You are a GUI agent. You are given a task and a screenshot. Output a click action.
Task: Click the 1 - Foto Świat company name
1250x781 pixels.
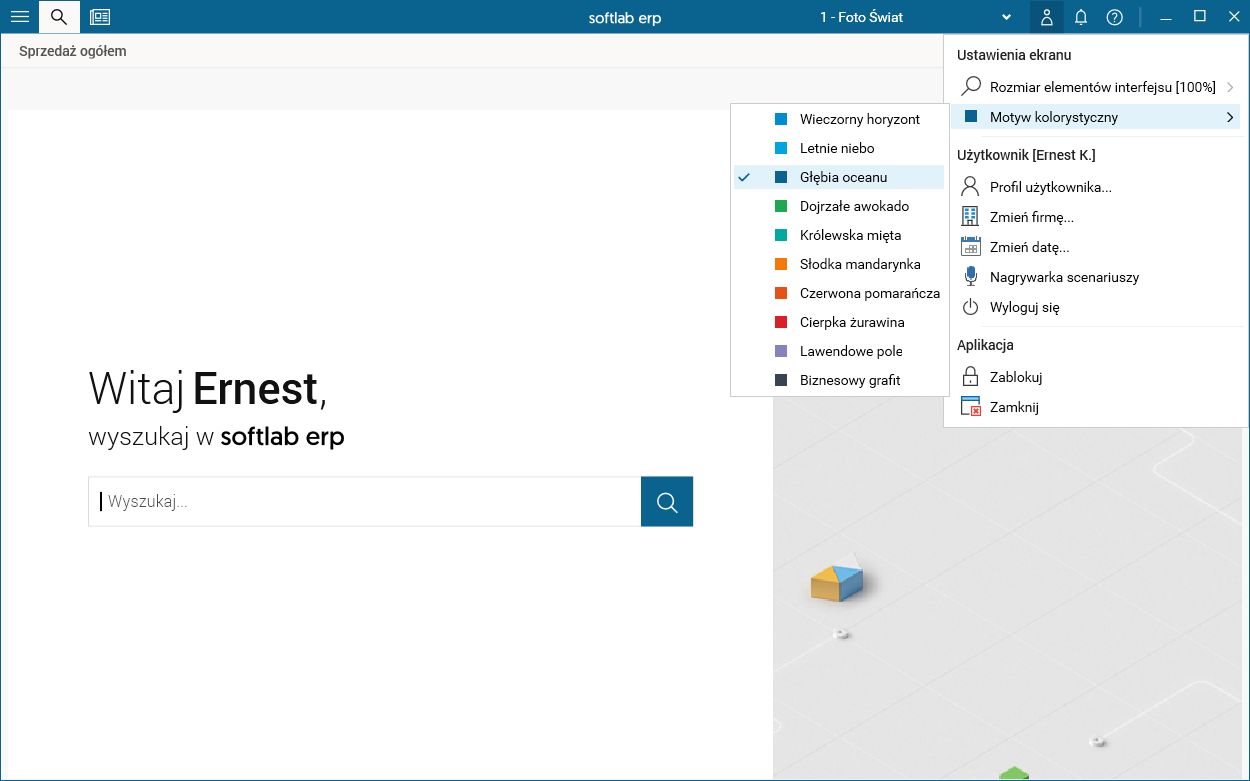pyautogui.click(x=861, y=18)
